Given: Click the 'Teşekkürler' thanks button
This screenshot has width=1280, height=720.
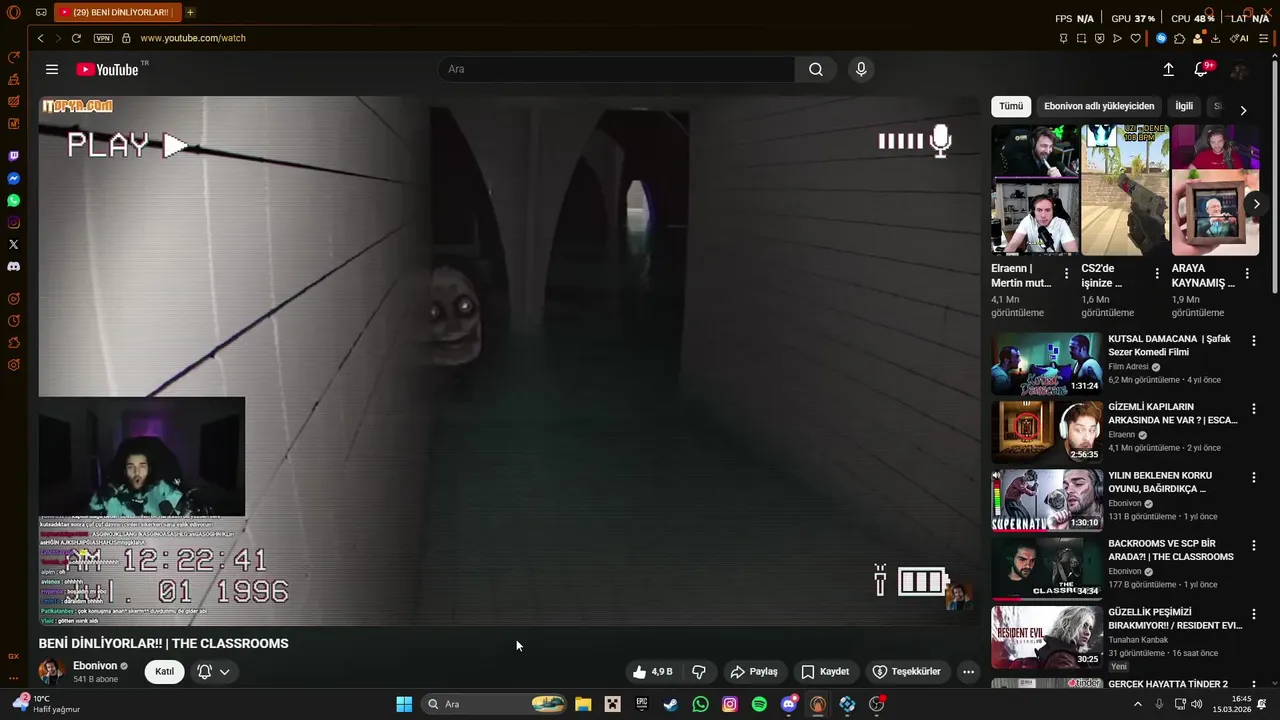Looking at the screenshot, I should point(906,672).
